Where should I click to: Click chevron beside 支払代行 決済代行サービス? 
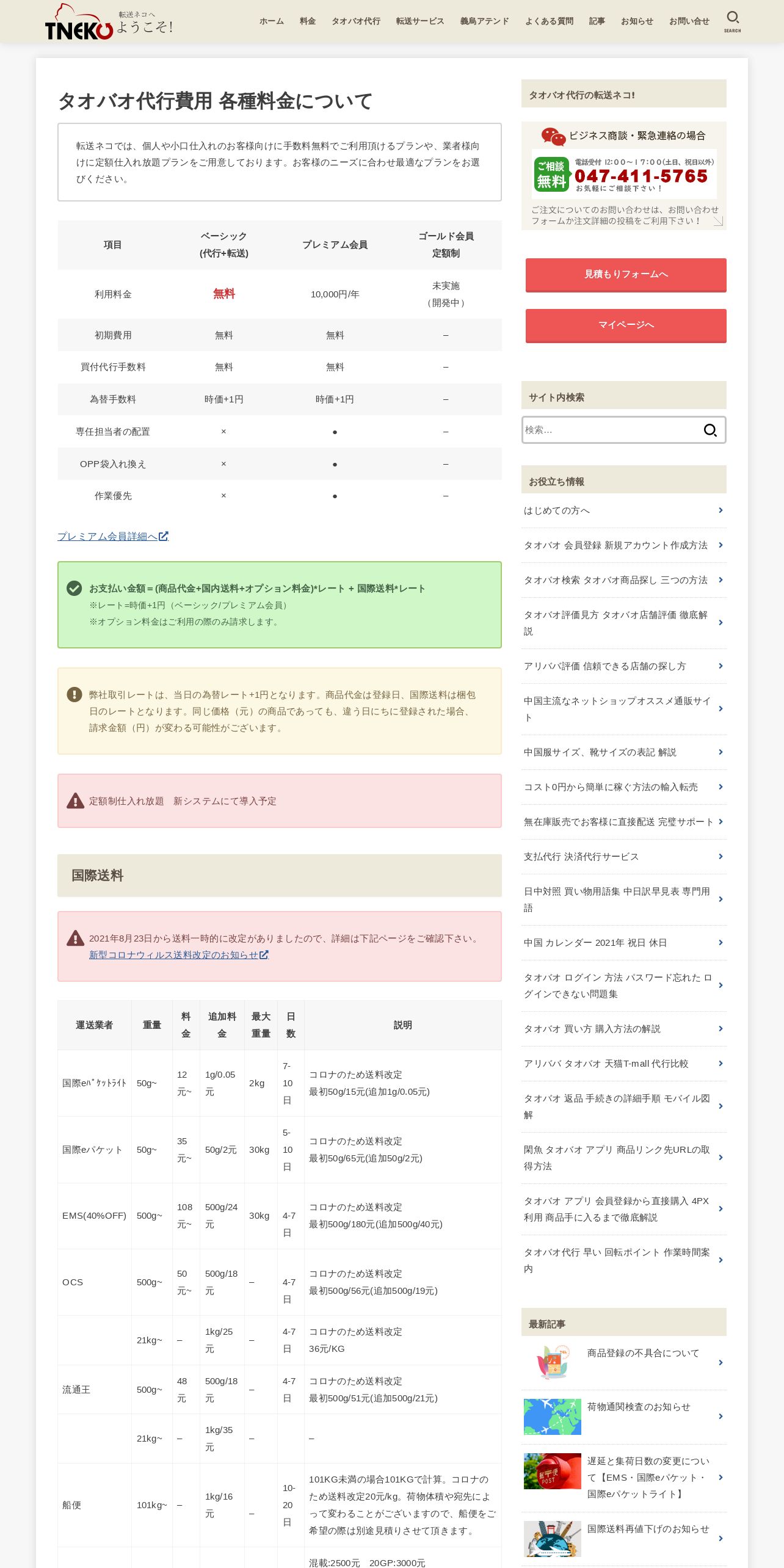point(720,856)
